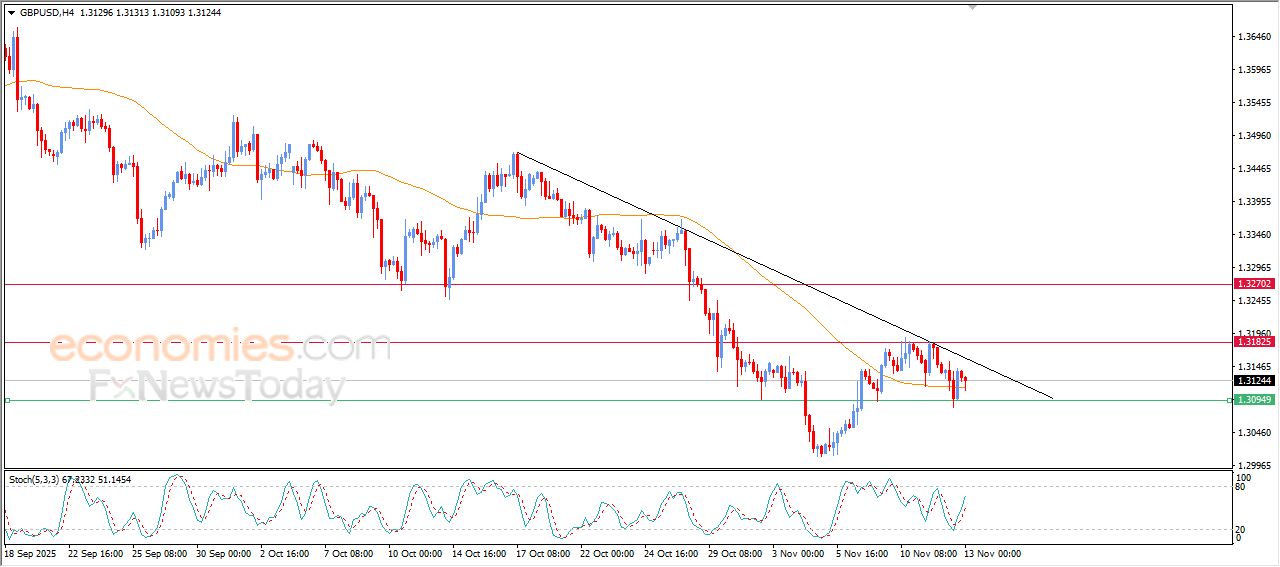
Task: Click the current price 1.31244 label
Action: pyautogui.click(x=1254, y=381)
